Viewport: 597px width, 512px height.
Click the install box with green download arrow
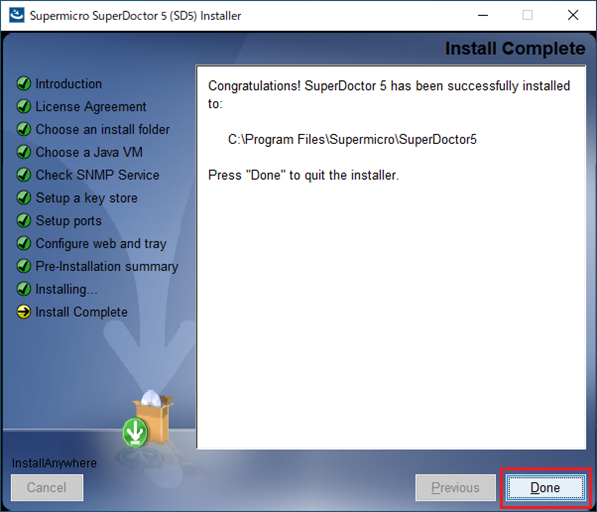pos(148,419)
